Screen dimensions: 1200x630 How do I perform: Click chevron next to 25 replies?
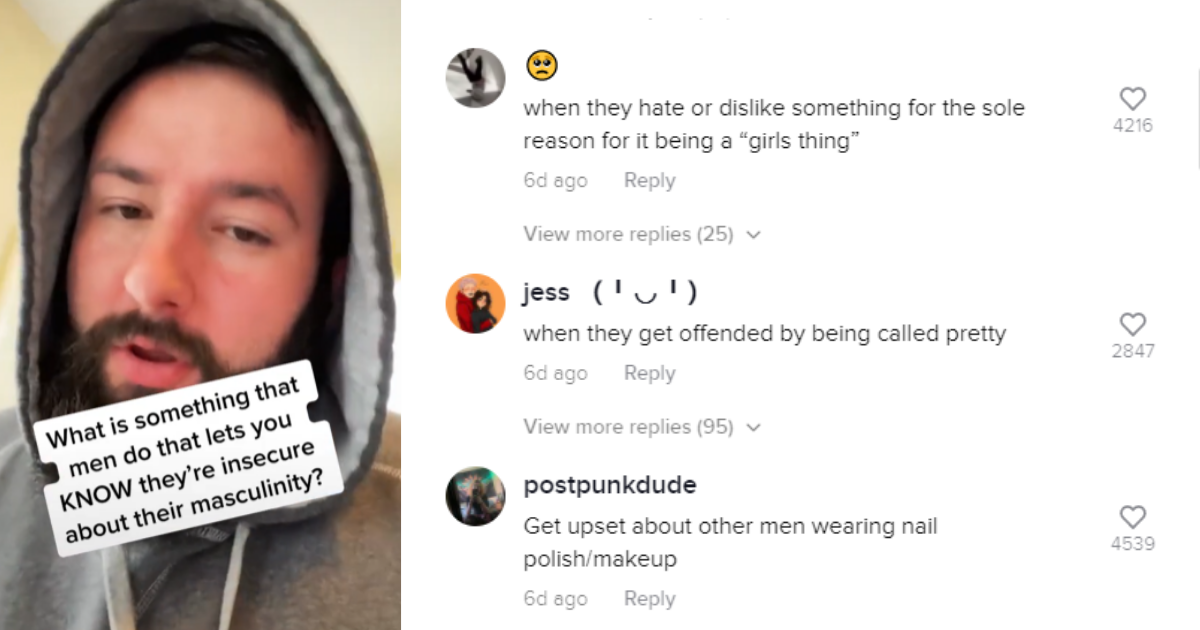click(x=754, y=235)
